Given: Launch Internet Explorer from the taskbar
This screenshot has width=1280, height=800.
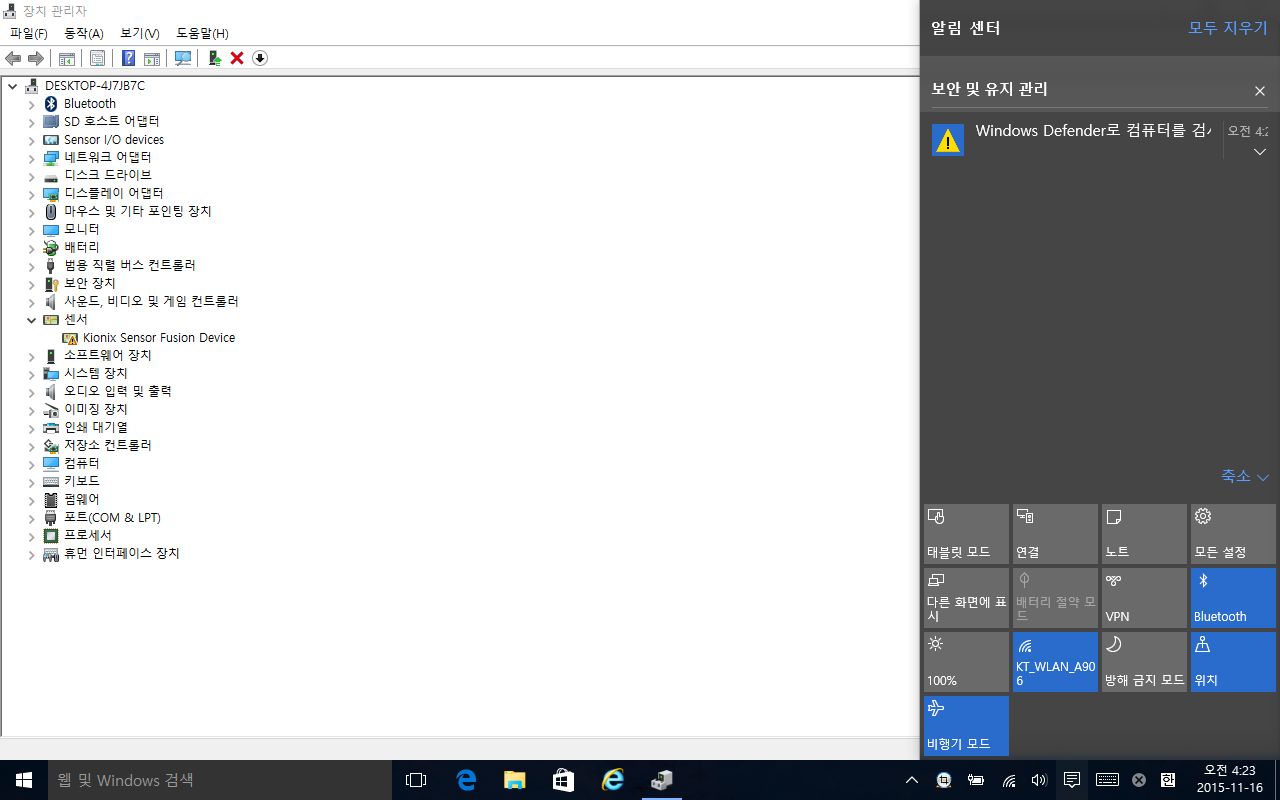Looking at the screenshot, I should (612, 780).
